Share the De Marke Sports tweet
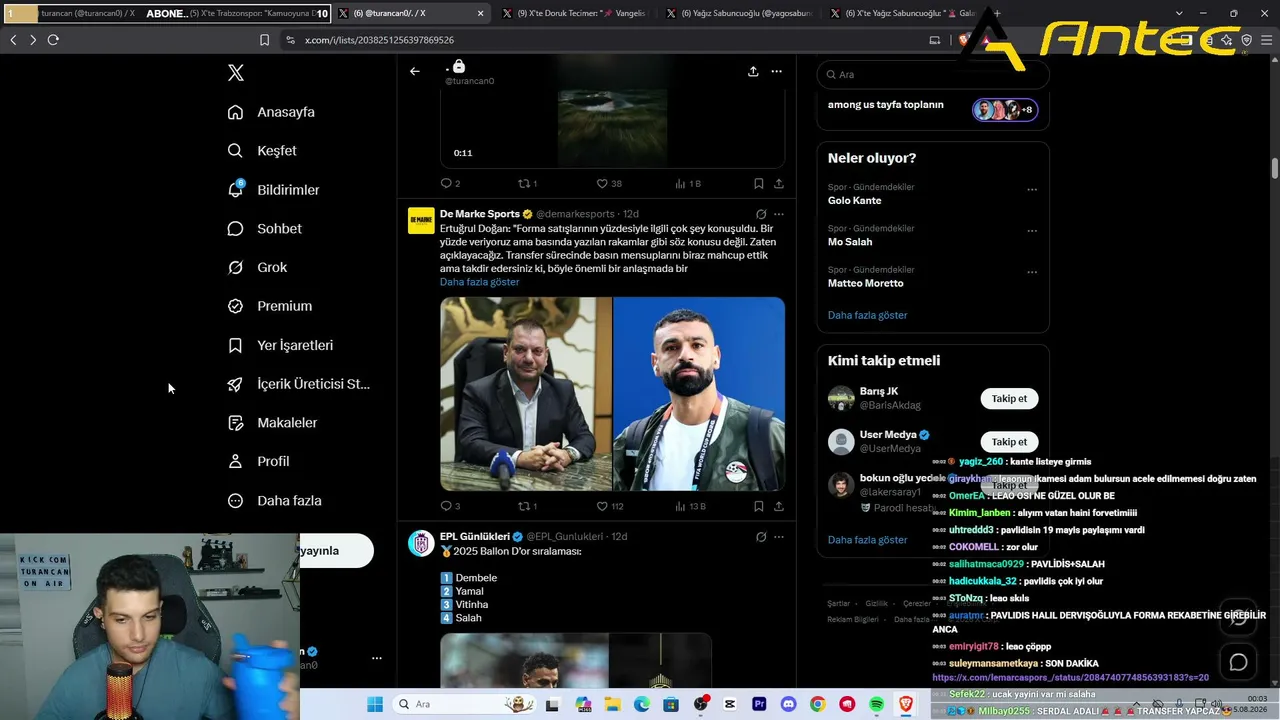Image resolution: width=1280 pixels, height=720 pixels. [x=779, y=507]
